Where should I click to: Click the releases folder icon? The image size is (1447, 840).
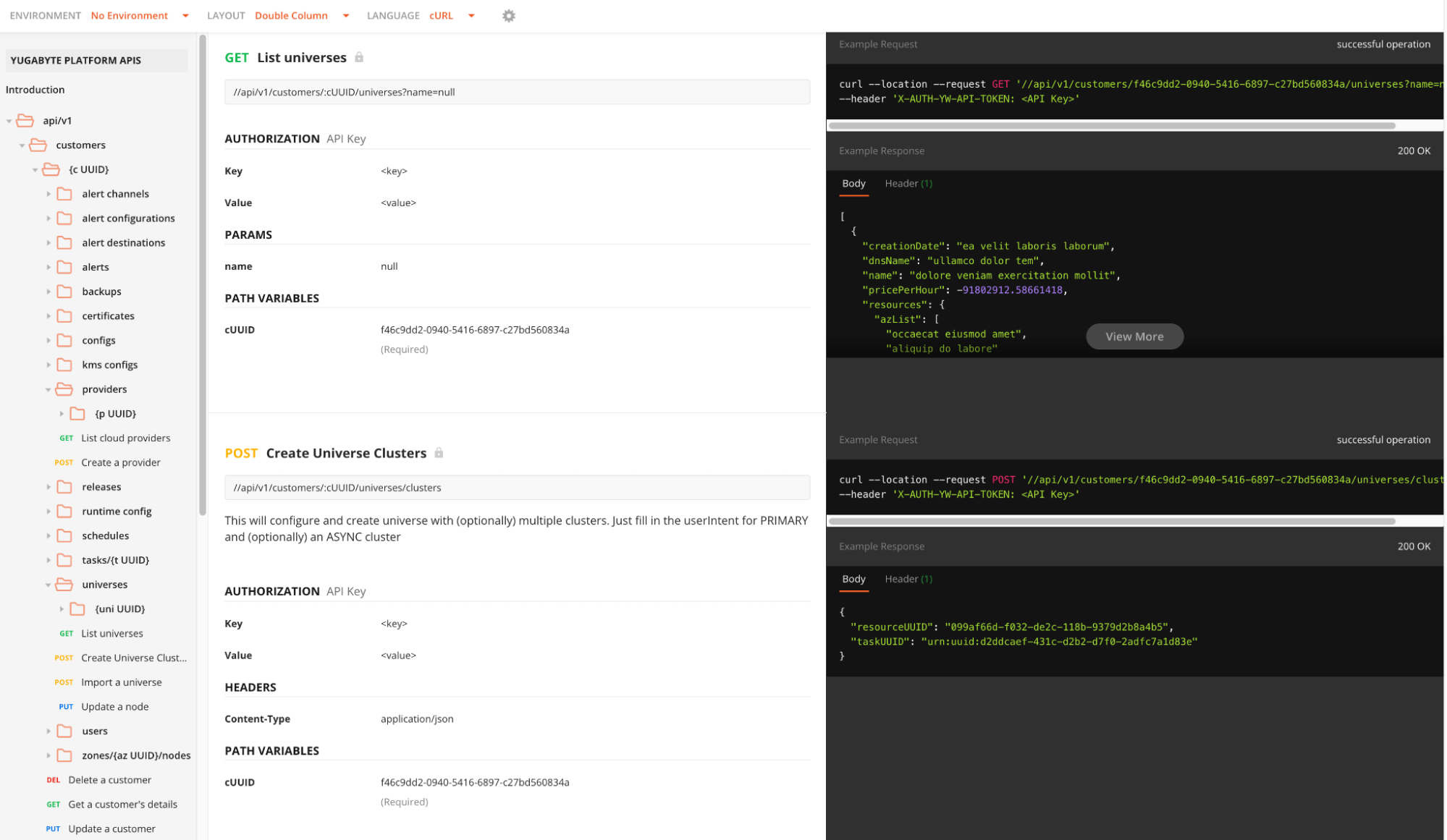point(64,487)
